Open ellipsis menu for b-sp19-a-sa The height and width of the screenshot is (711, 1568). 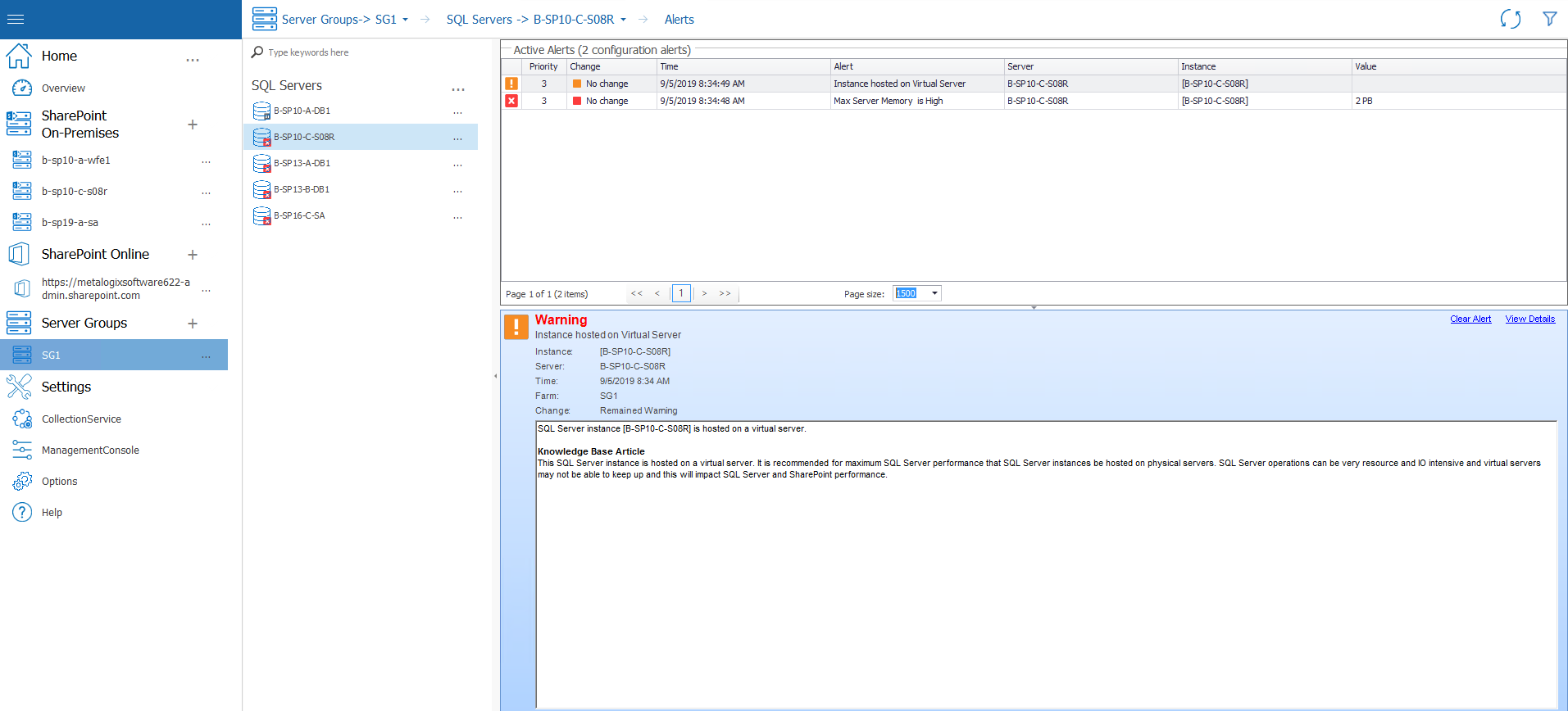pos(206,224)
